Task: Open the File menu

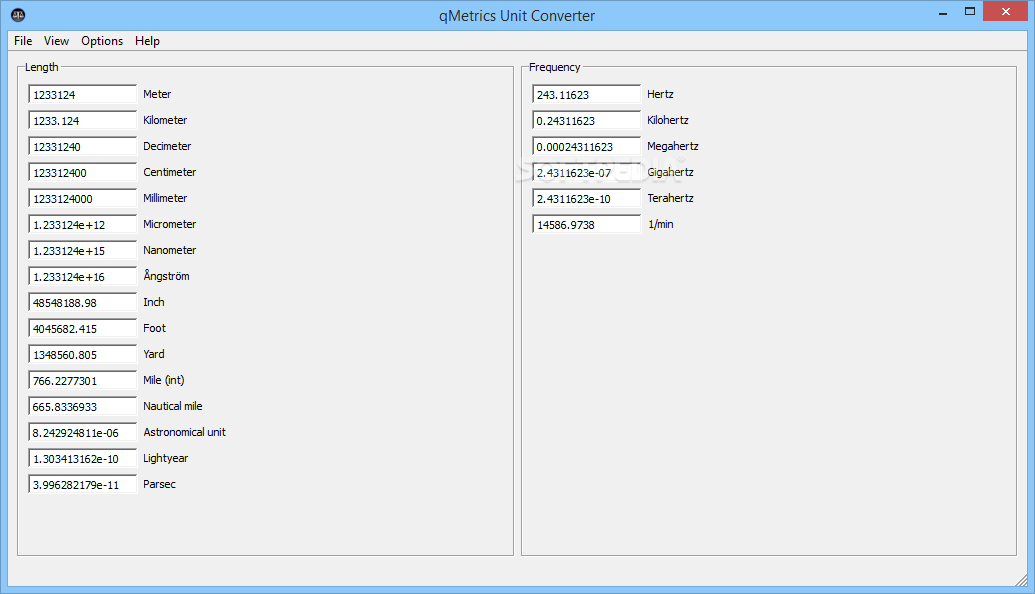Action: click(x=23, y=41)
